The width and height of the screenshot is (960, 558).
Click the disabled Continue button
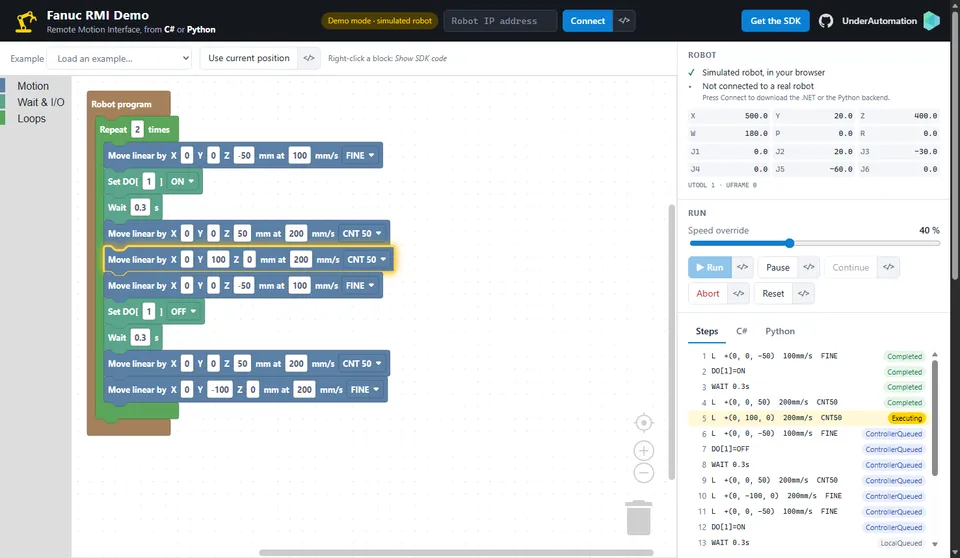[850, 267]
